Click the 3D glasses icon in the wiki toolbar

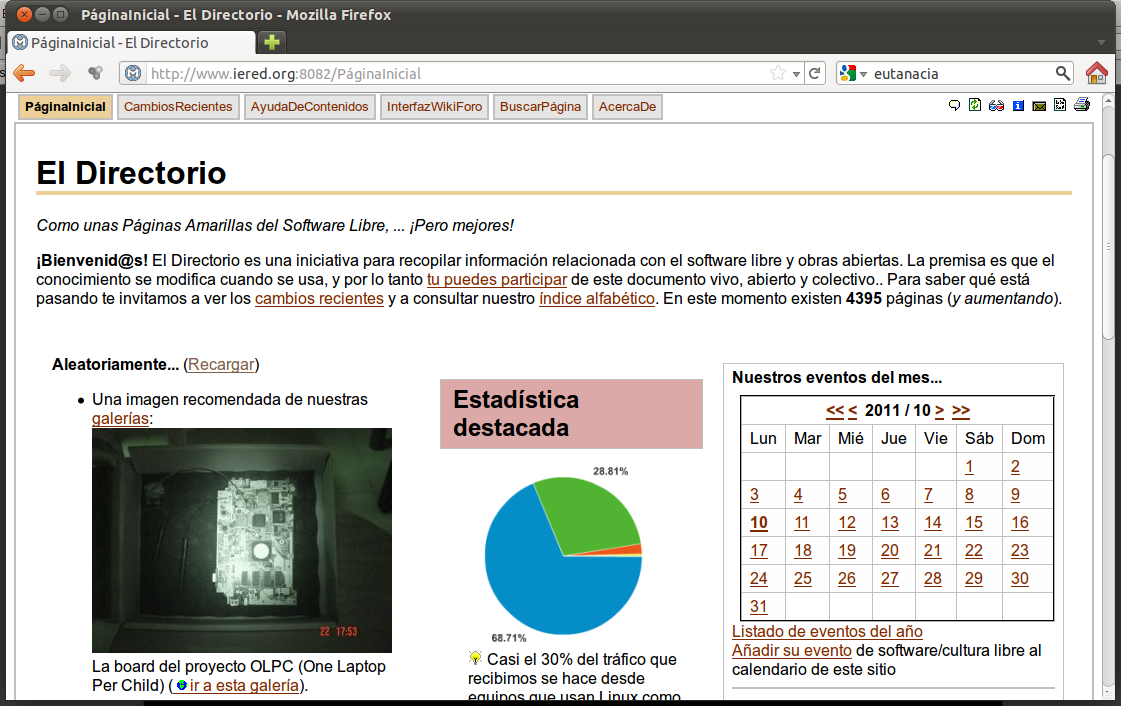(996, 106)
